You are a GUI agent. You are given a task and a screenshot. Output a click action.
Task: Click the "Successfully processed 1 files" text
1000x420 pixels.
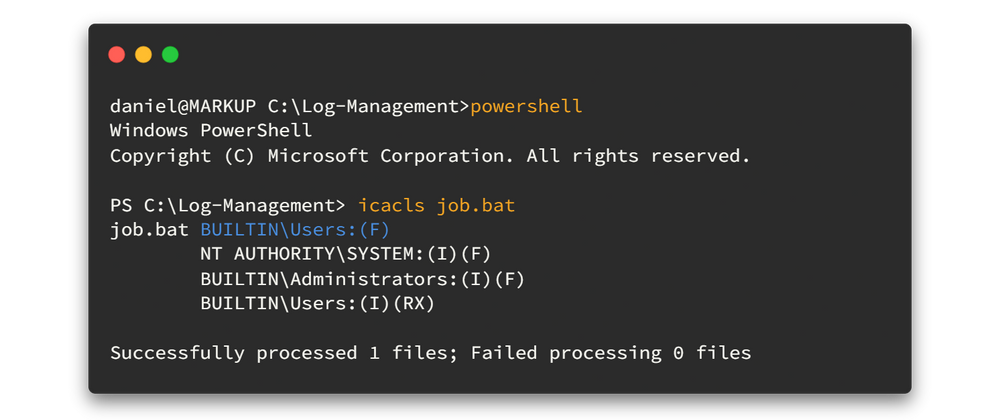coord(267,353)
